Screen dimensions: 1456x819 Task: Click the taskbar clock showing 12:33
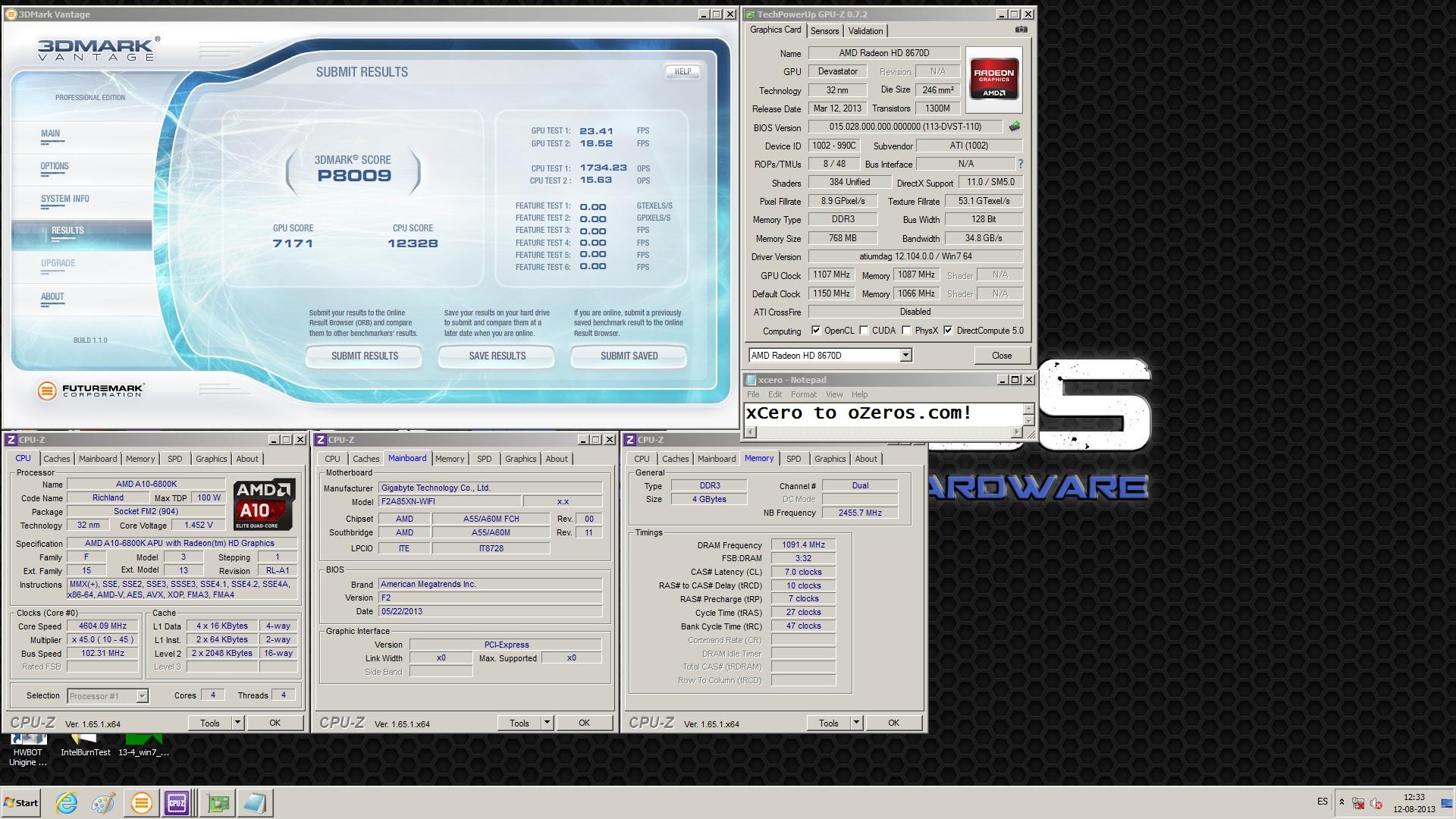point(1414,802)
